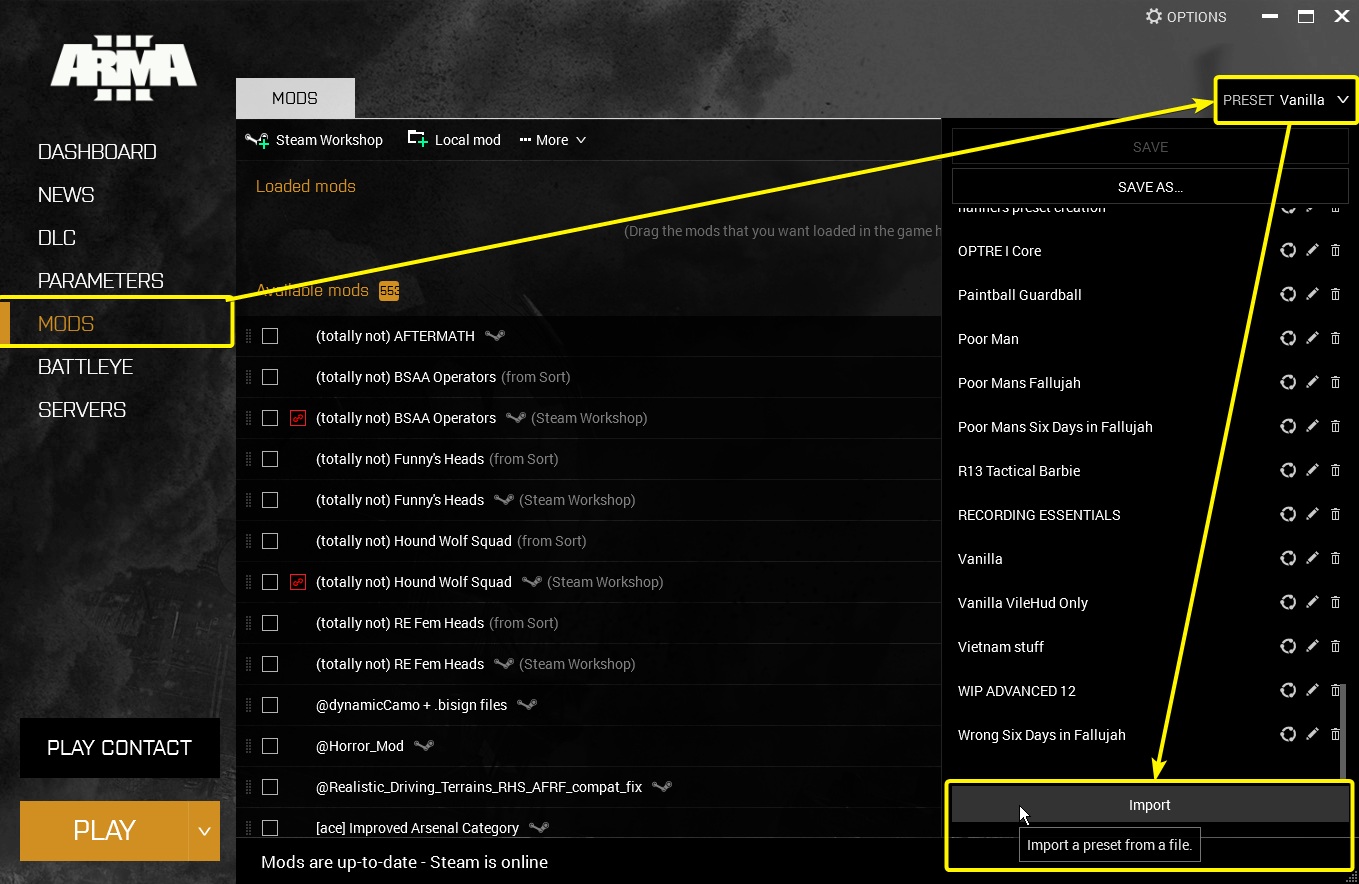The height and width of the screenshot is (884, 1359).
Task: Tick Hound Wolf Squad (from Sort) checkbox
Action: [x=270, y=541]
